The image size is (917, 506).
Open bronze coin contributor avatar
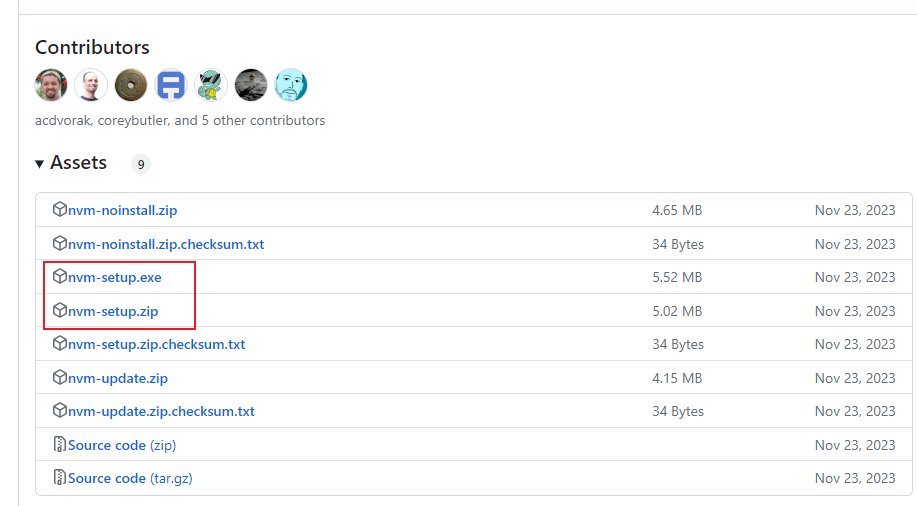tap(131, 85)
